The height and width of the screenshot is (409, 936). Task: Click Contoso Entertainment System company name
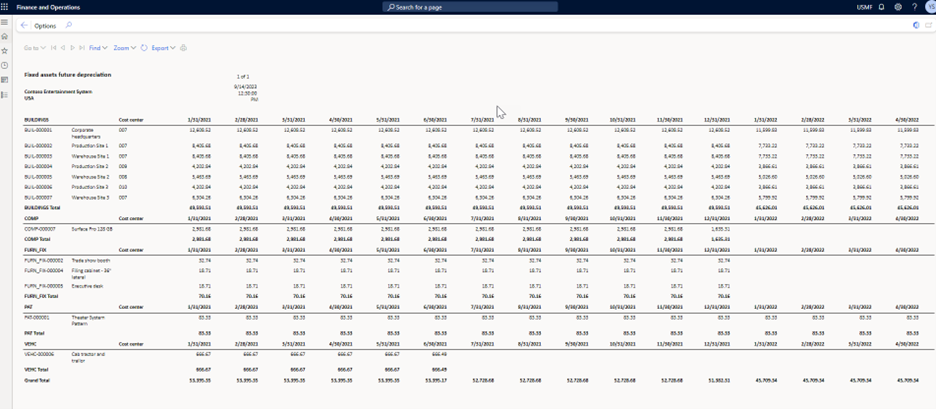[x=58, y=92]
